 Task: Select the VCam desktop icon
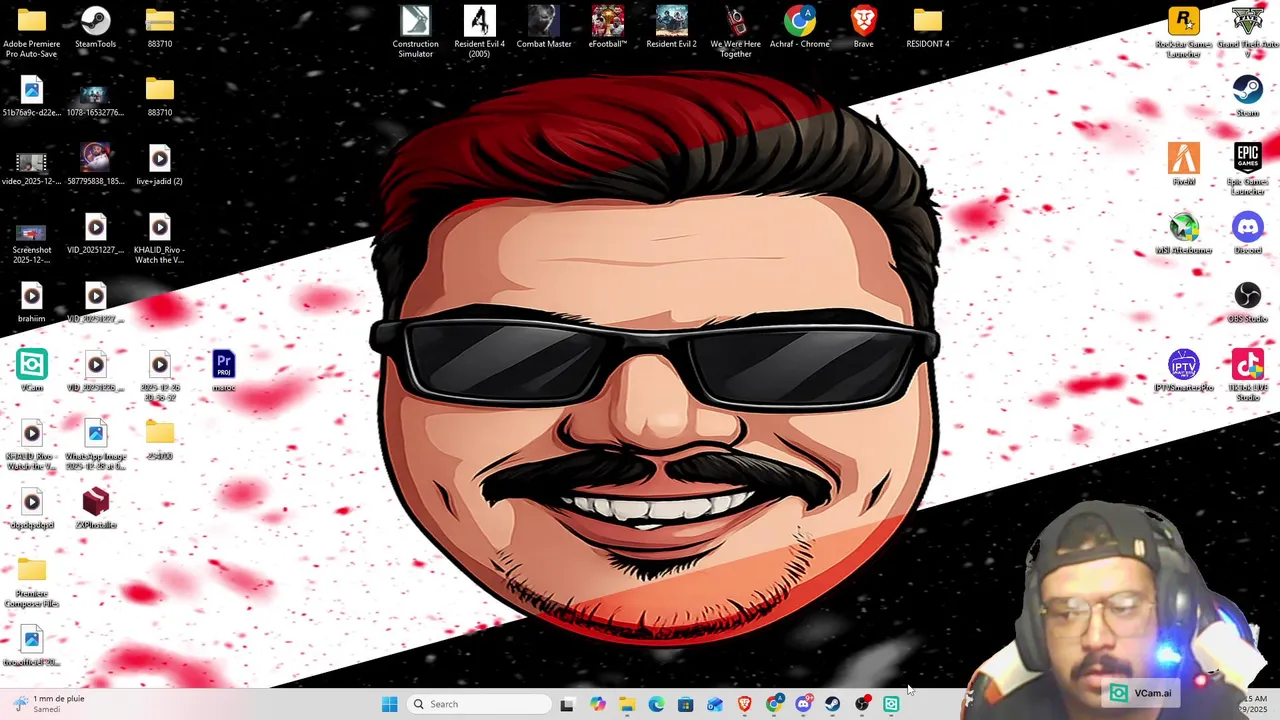31,370
